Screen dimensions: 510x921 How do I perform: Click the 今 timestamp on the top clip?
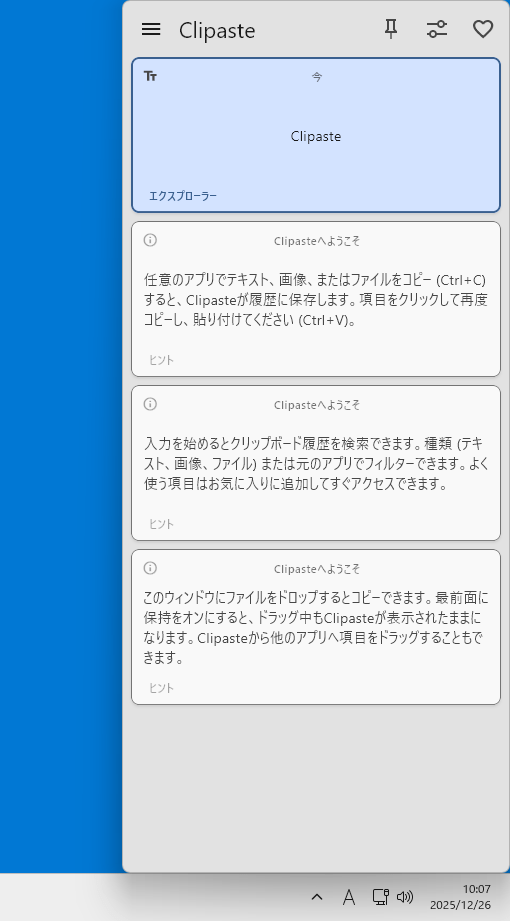click(317, 77)
